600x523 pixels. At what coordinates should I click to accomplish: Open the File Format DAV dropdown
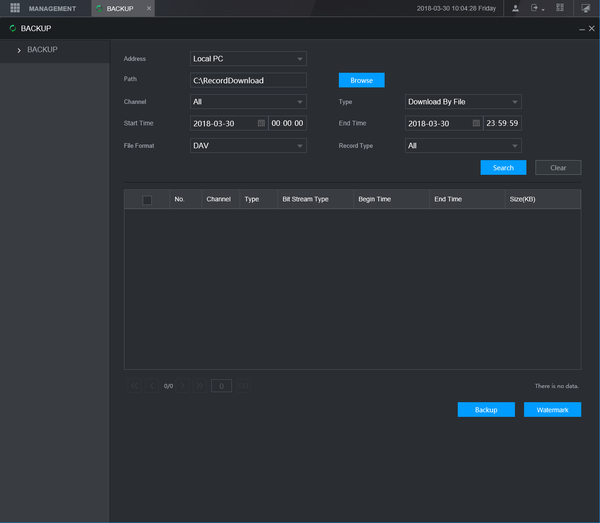tap(248, 145)
